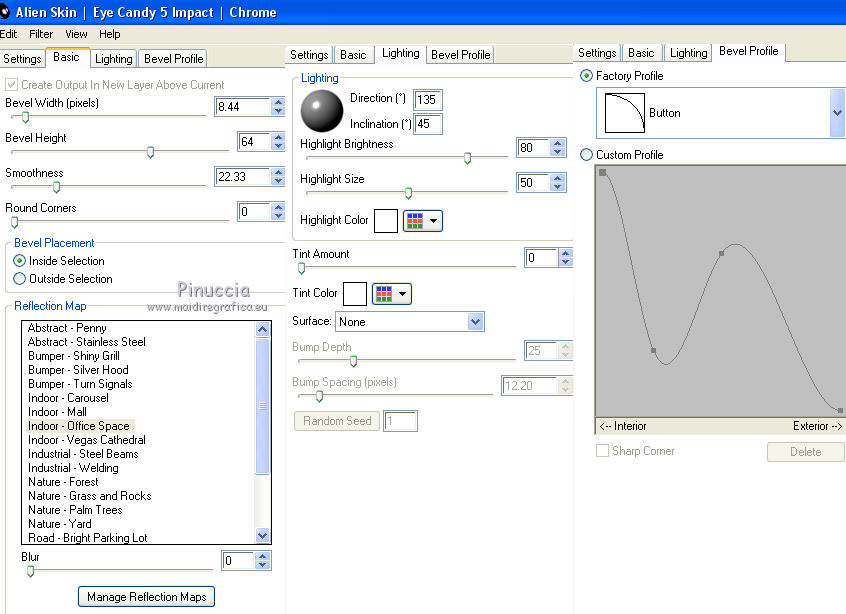This screenshot has height=614, width=846.
Task: Increase Bevel Width with up arrow
Action: pos(278,102)
